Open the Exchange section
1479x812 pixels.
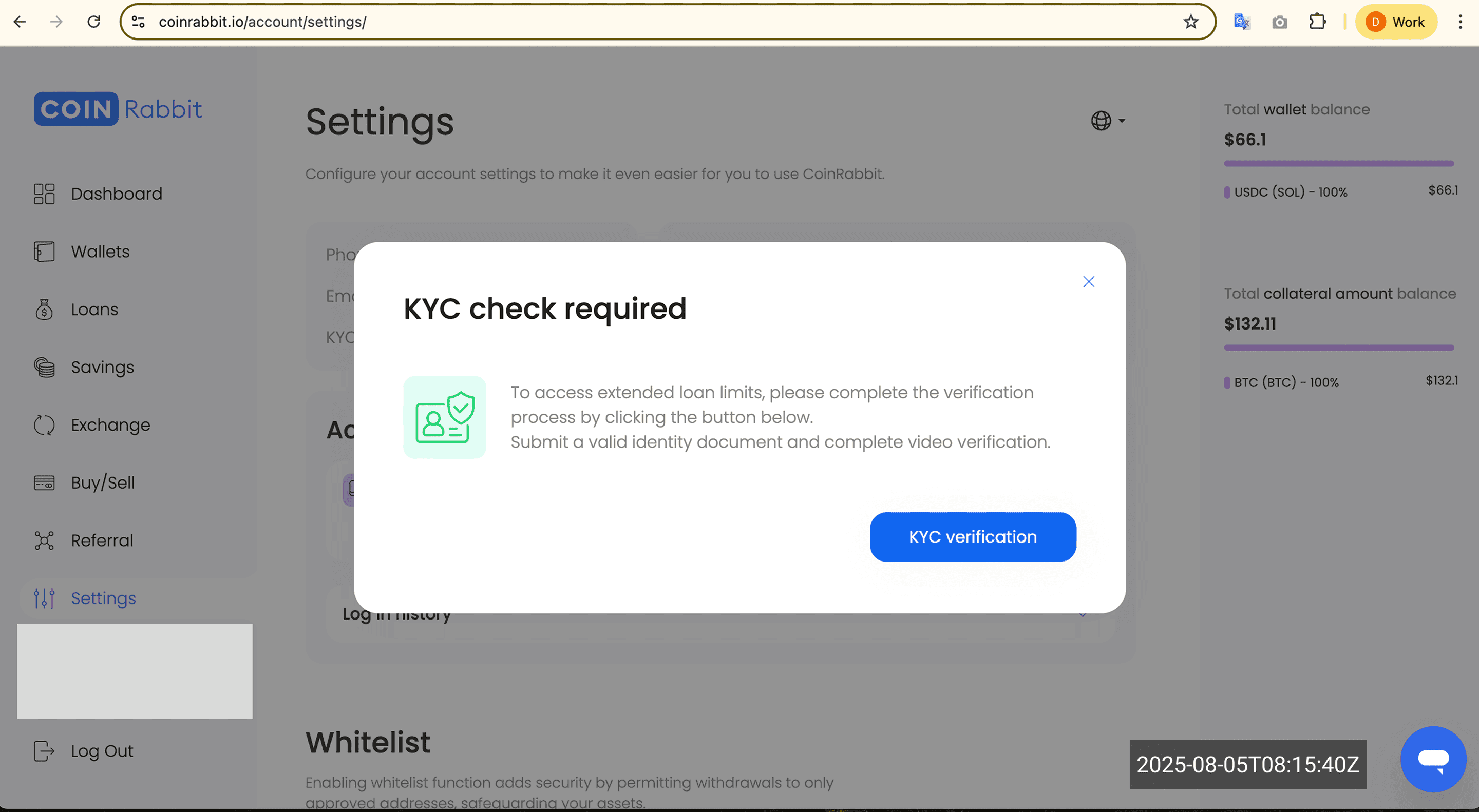tap(110, 424)
